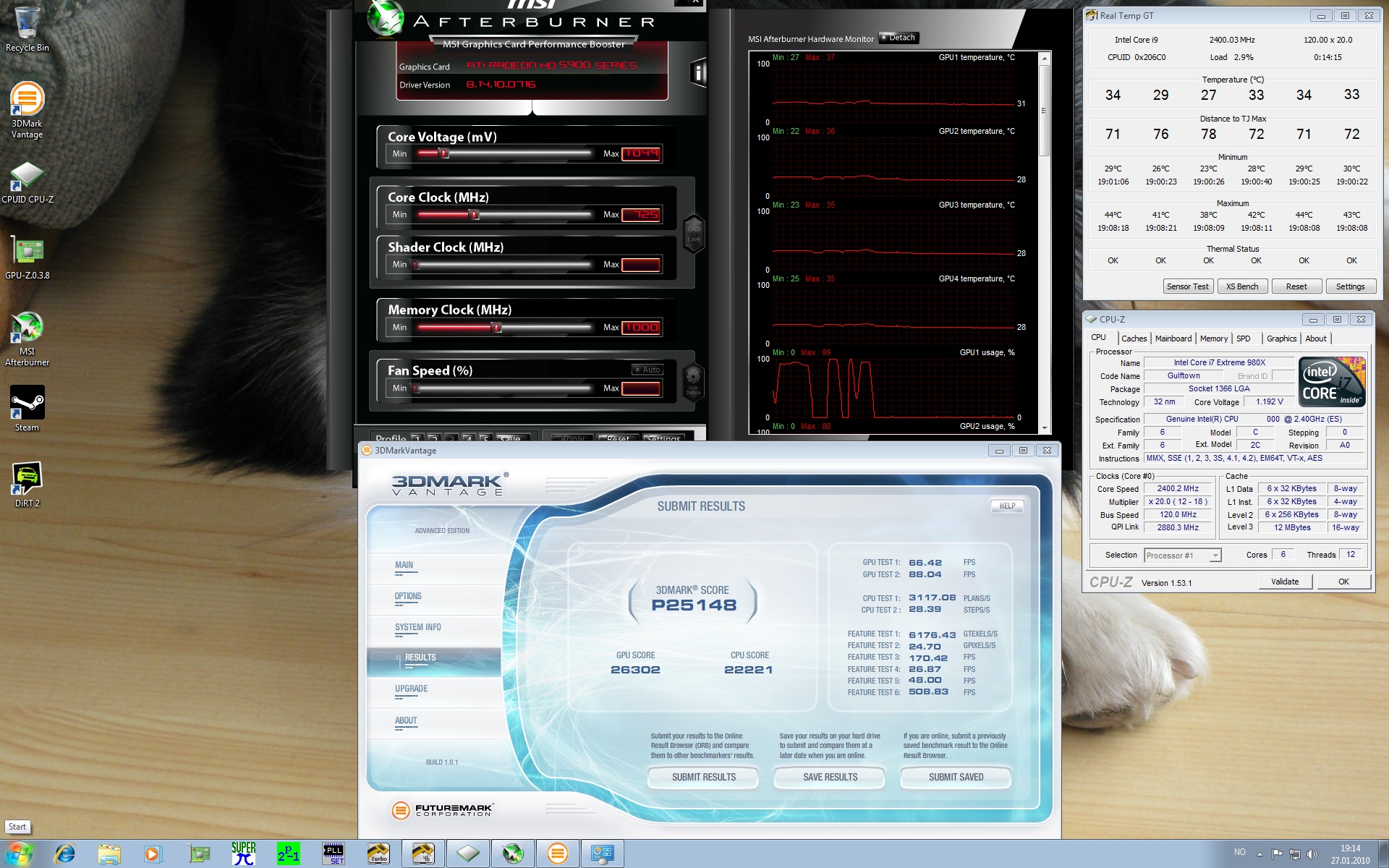
Task: Click the SUBMIT SAVED button
Action: (956, 778)
